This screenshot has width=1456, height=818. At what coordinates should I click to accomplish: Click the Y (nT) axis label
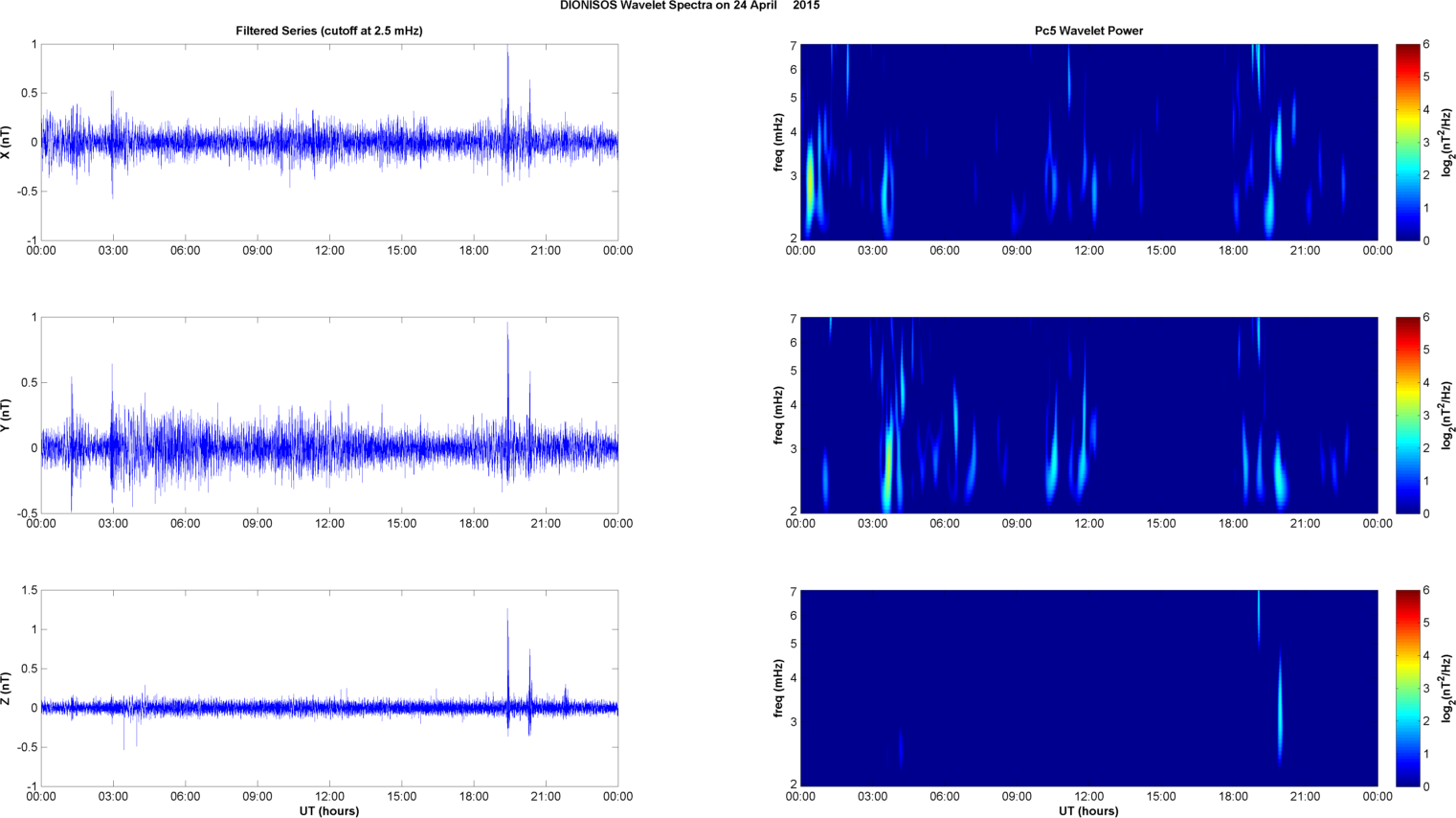6,415
